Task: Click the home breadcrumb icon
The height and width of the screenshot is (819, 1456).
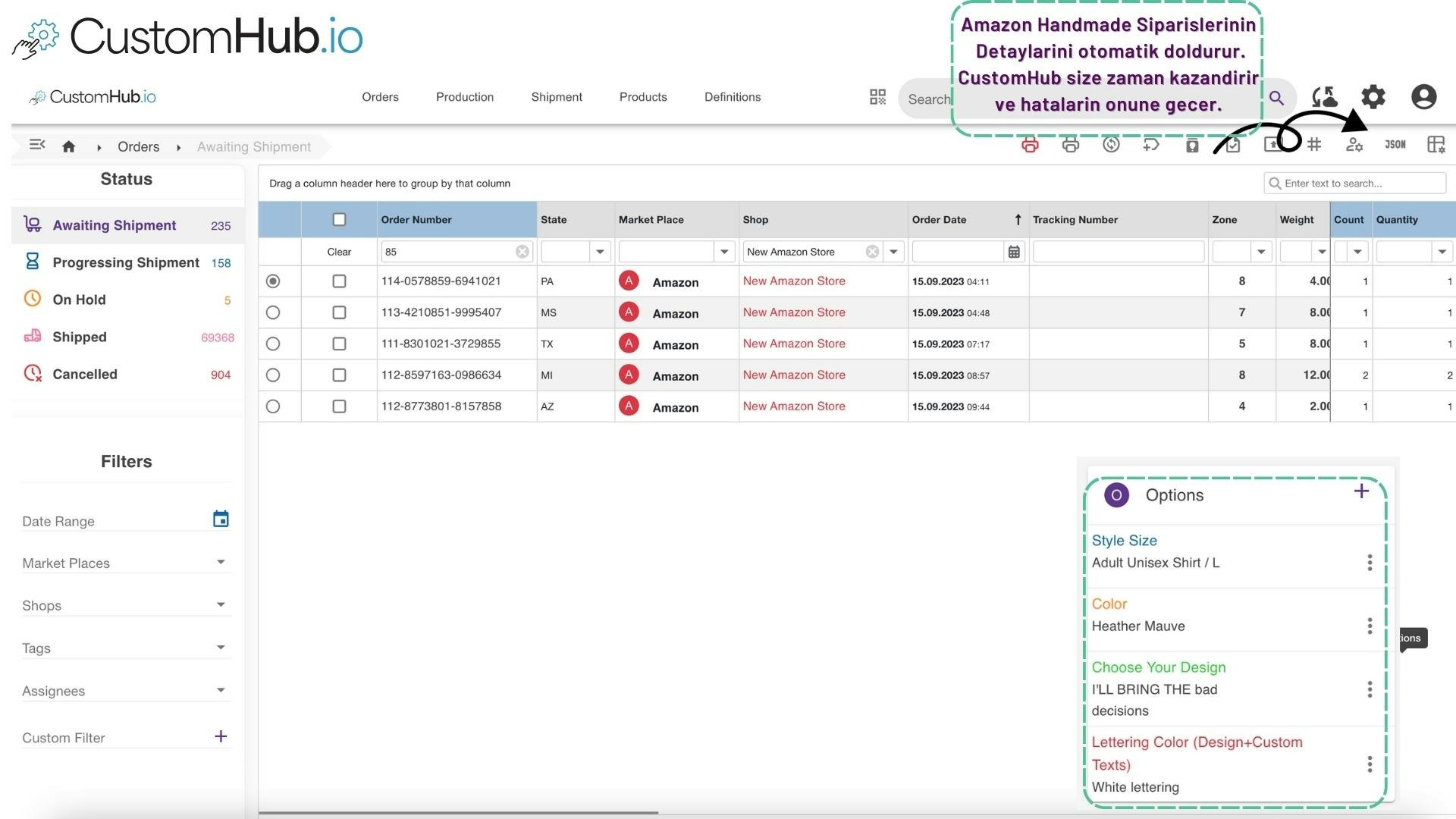Action: [68, 146]
